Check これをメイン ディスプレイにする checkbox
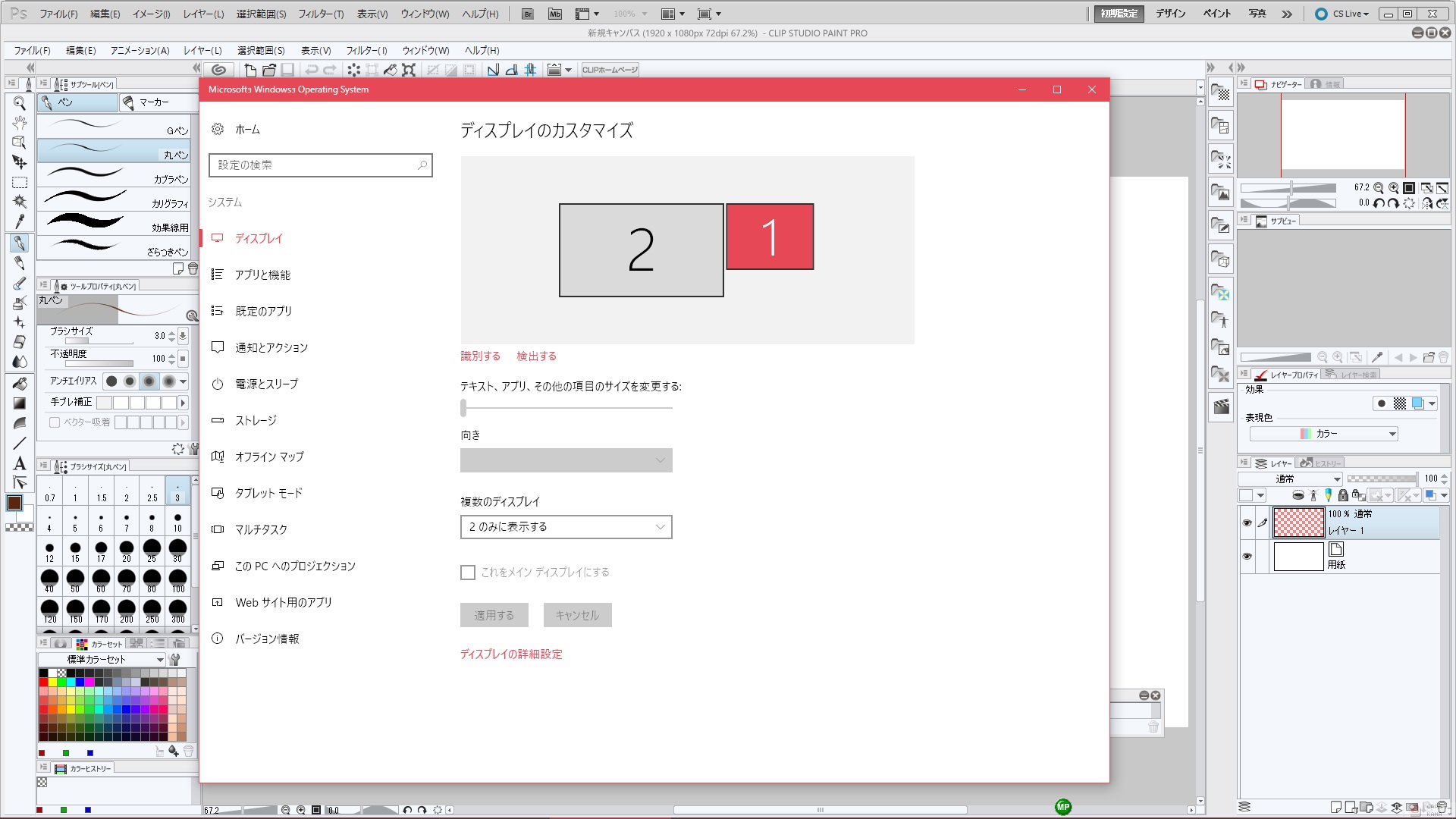The image size is (1456, 819). pyautogui.click(x=468, y=573)
